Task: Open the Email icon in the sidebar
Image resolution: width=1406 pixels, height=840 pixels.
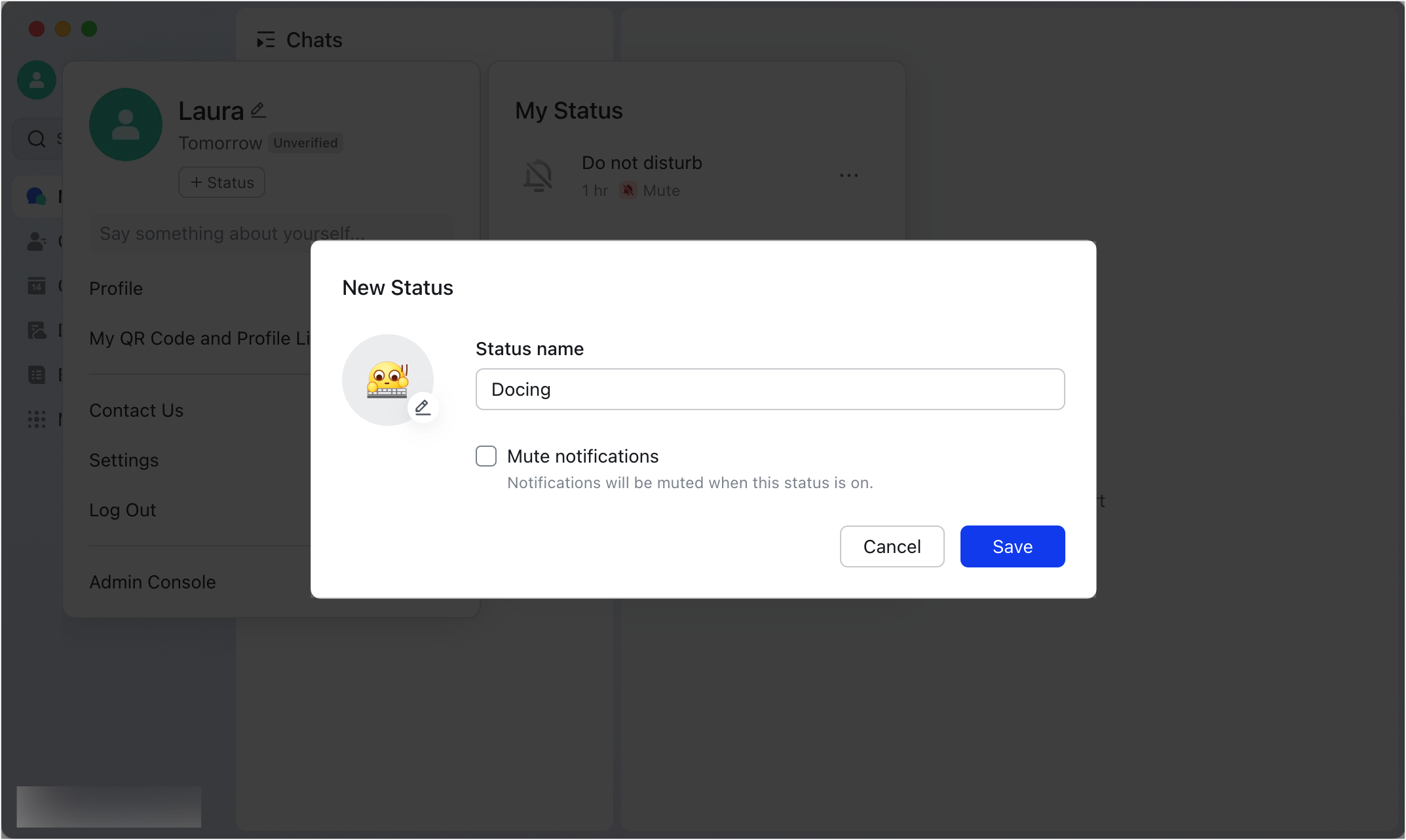Action: coord(36,374)
